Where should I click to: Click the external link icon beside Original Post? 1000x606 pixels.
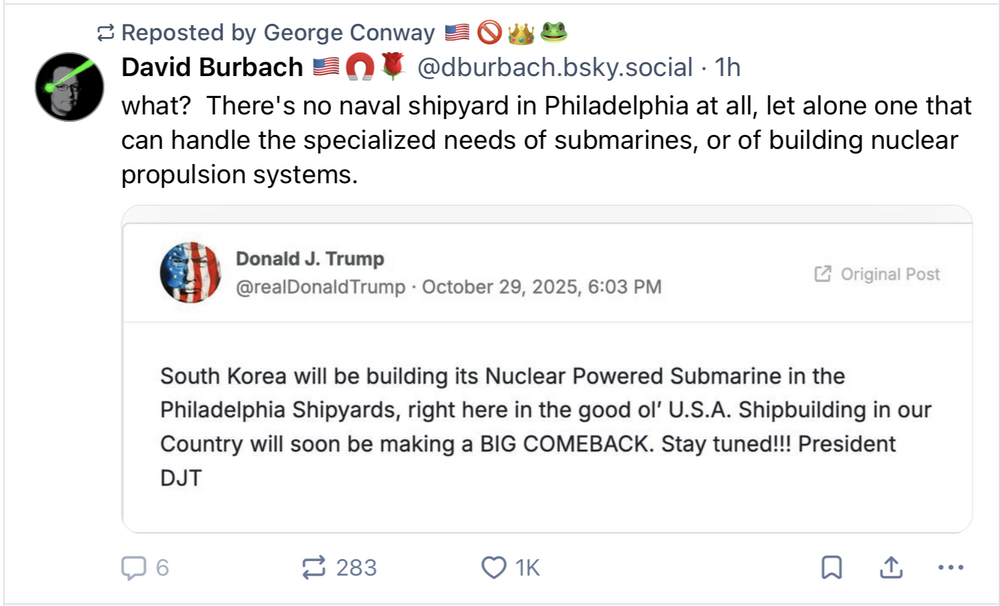click(823, 274)
